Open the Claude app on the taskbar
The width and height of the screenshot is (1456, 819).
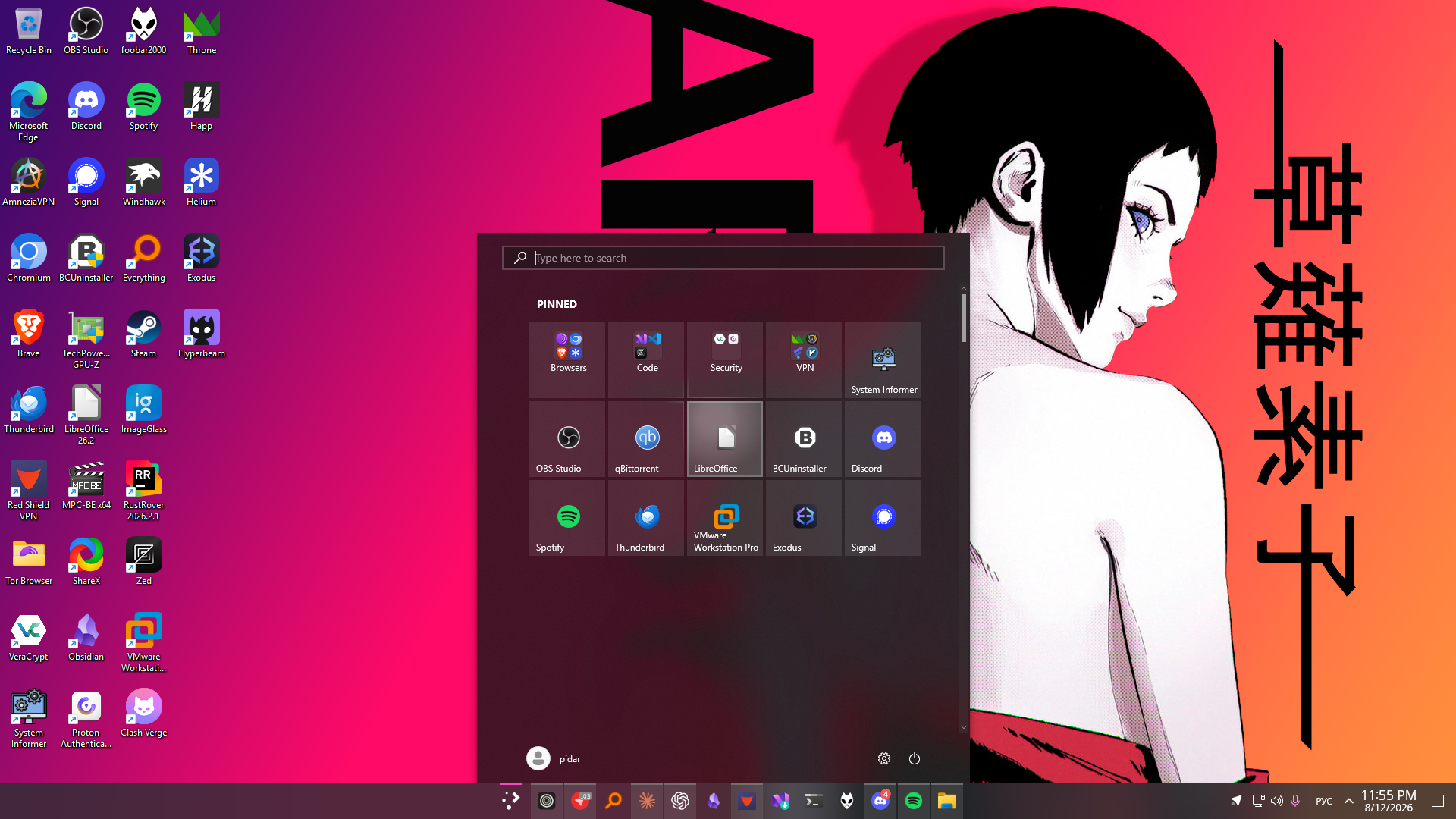pos(647,801)
